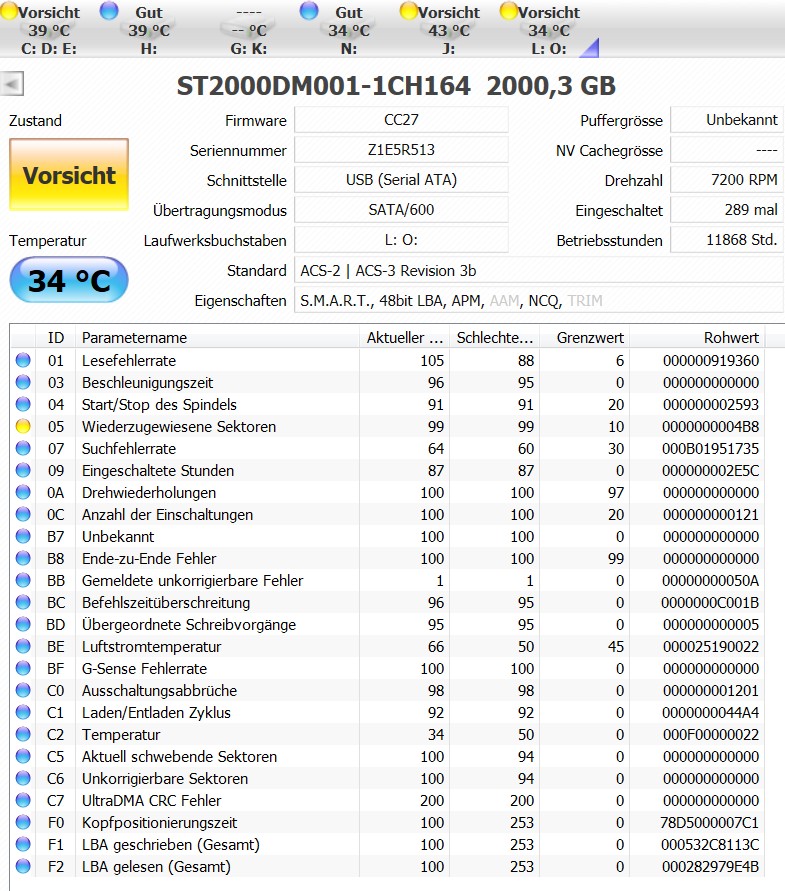Screen dimensions: 785x891
Task: Select the UltraDMA CRC Fehler row name
Action: [152, 801]
